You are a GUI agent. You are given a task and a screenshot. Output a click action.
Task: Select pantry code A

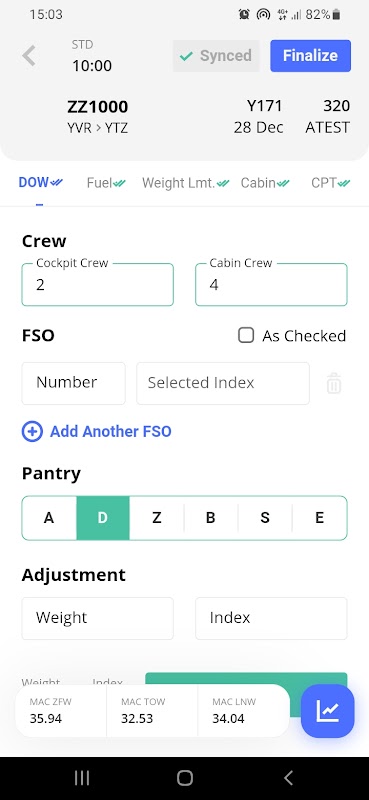tap(49, 518)
